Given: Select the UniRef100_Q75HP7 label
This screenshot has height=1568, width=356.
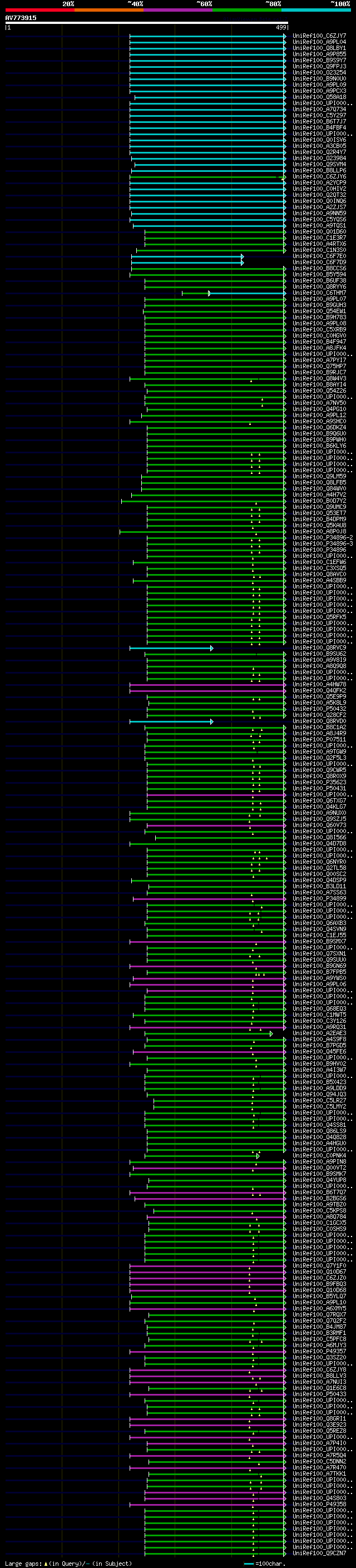Looking at the screenshot, I should click(319, 366).
